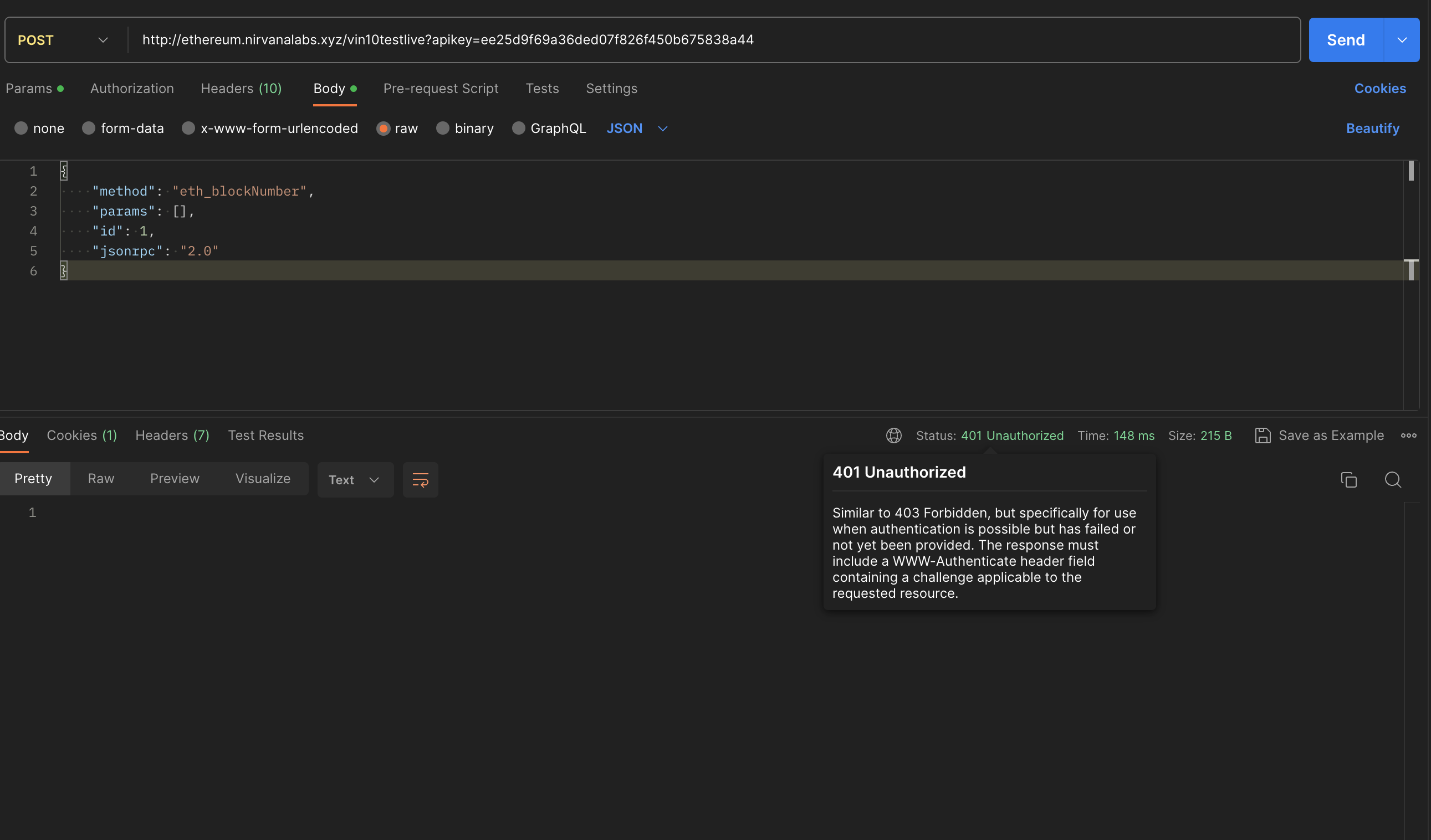Open the three-dot response options menu
Viewport: 1431px width, 840px height.
(1408, 436)
